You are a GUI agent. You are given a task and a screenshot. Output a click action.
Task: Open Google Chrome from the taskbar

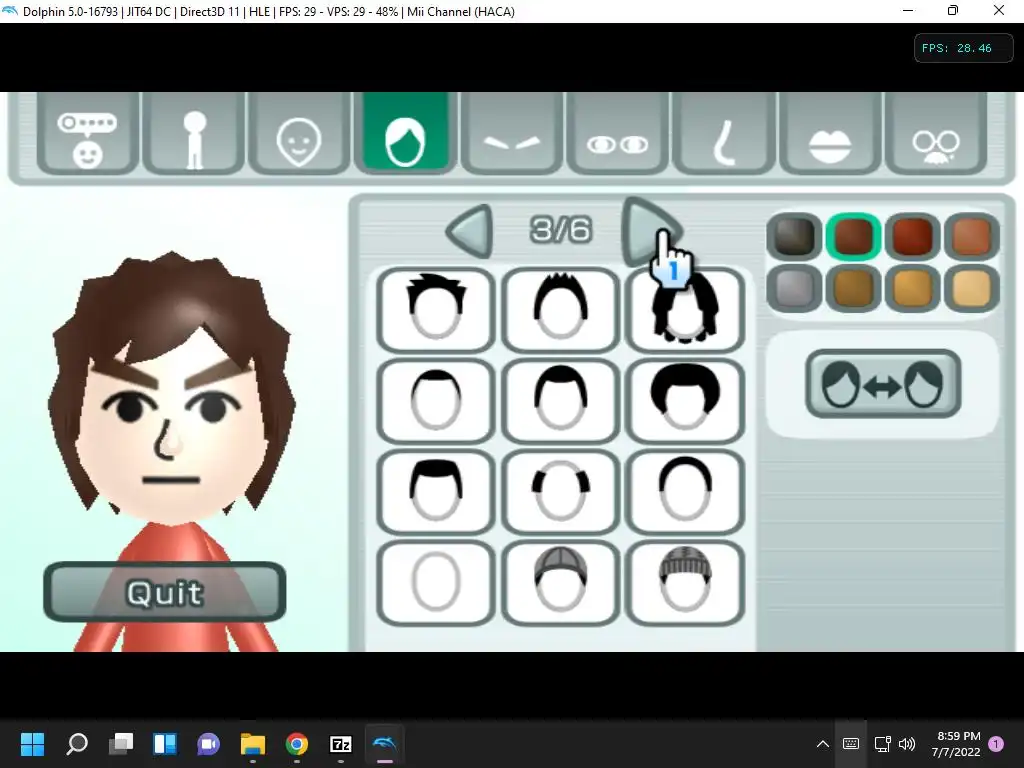tap(297, 743)
